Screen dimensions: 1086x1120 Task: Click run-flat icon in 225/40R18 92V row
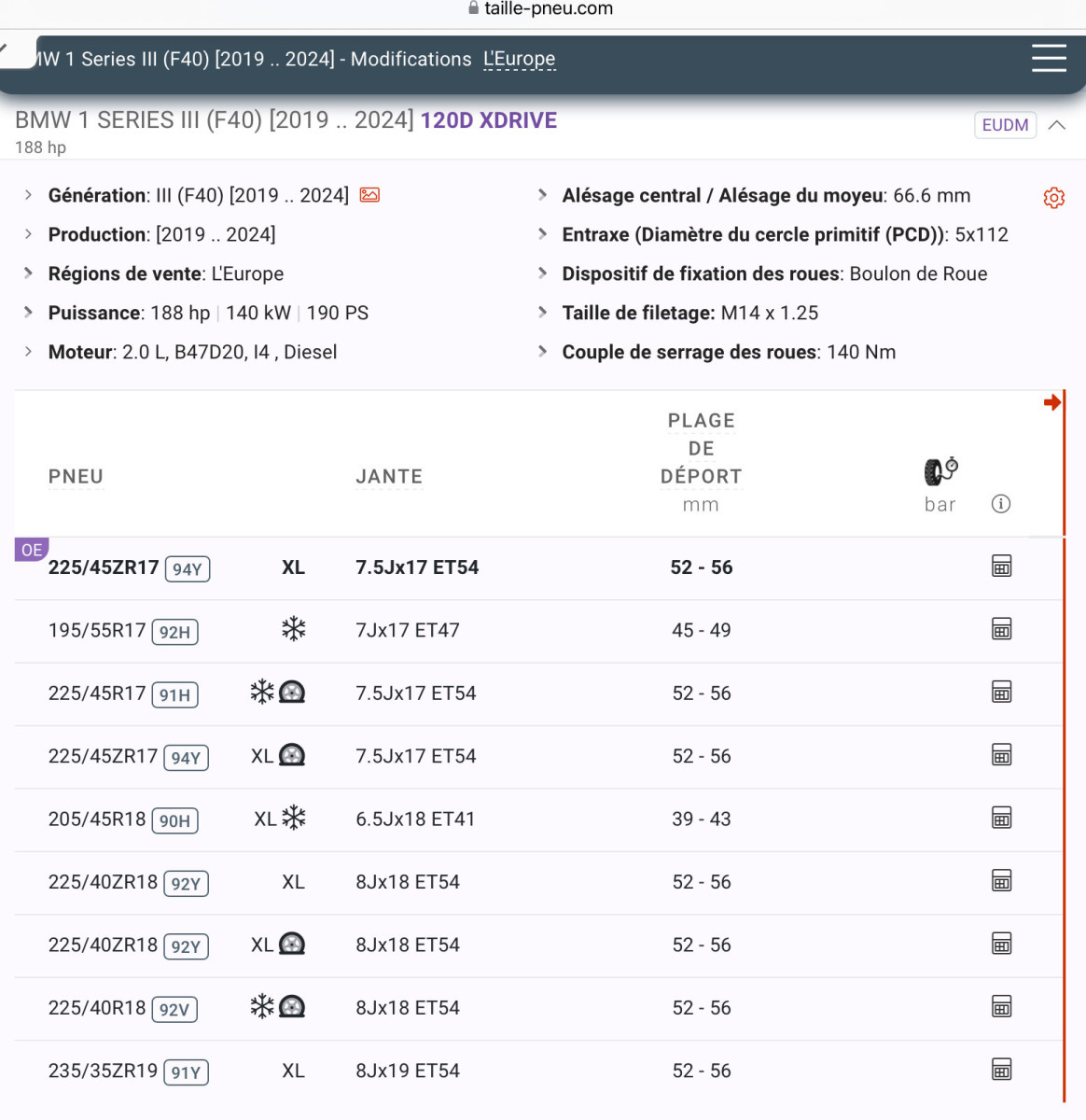click(292, 1006)
